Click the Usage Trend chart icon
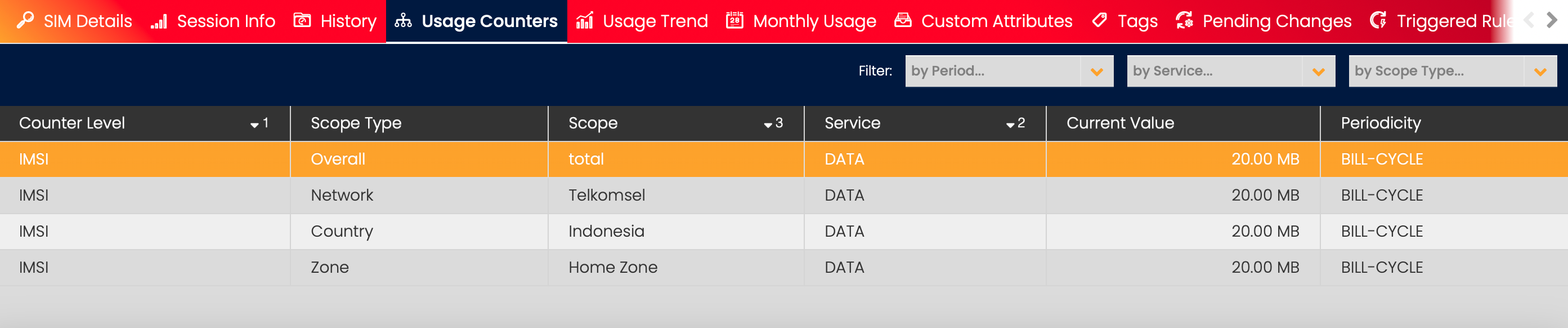1568x328 pixels. click(x=584, y=21)
